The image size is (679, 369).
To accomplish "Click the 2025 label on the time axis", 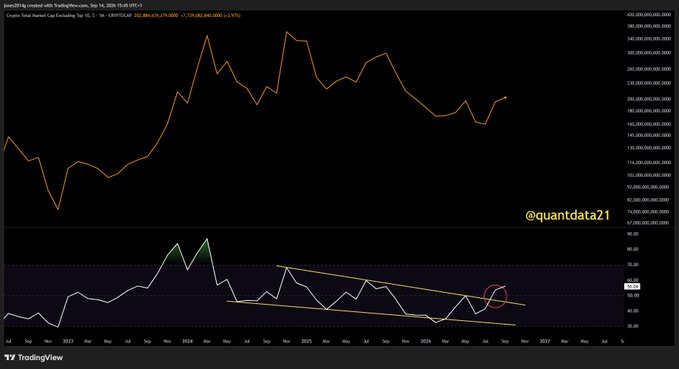I will point(306,341).
